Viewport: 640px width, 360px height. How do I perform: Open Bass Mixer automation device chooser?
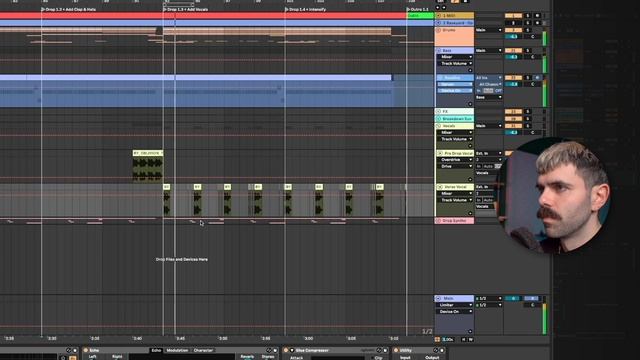[x=455, y=57]
